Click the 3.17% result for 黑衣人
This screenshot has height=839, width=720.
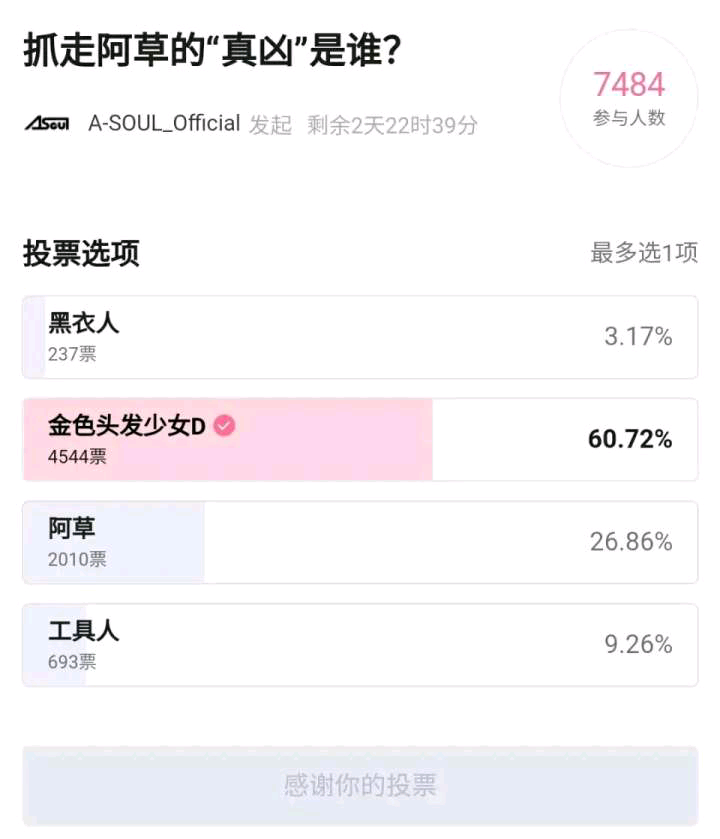tap(638, 337)
